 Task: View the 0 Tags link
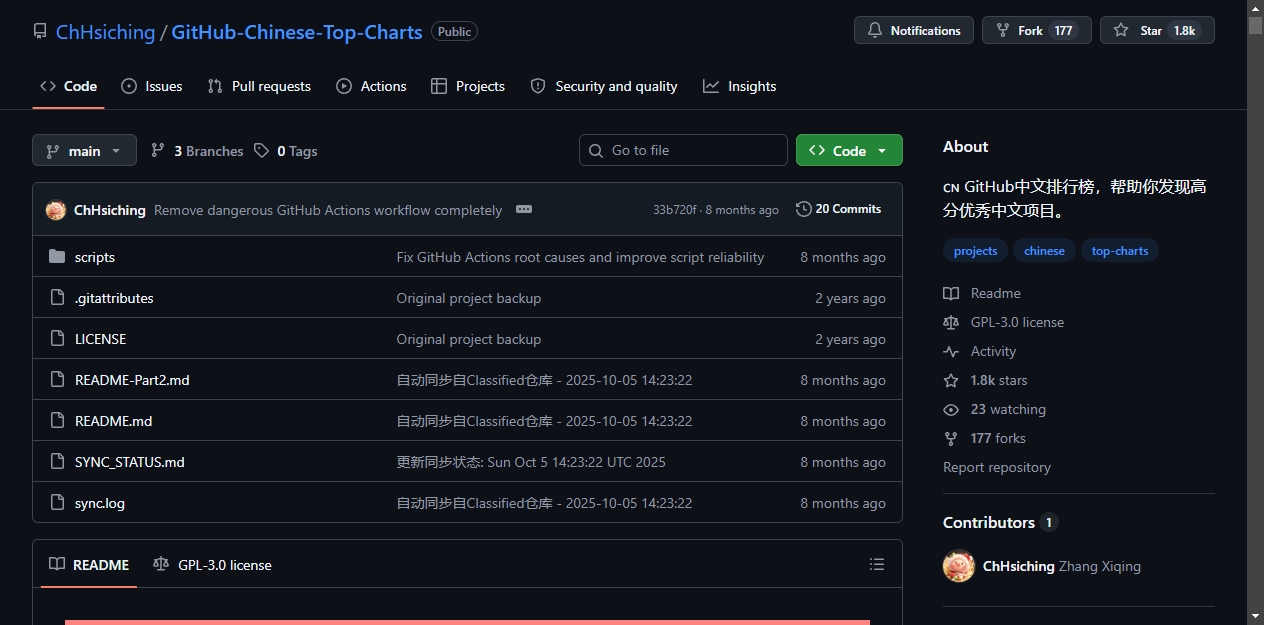(286, 151)
